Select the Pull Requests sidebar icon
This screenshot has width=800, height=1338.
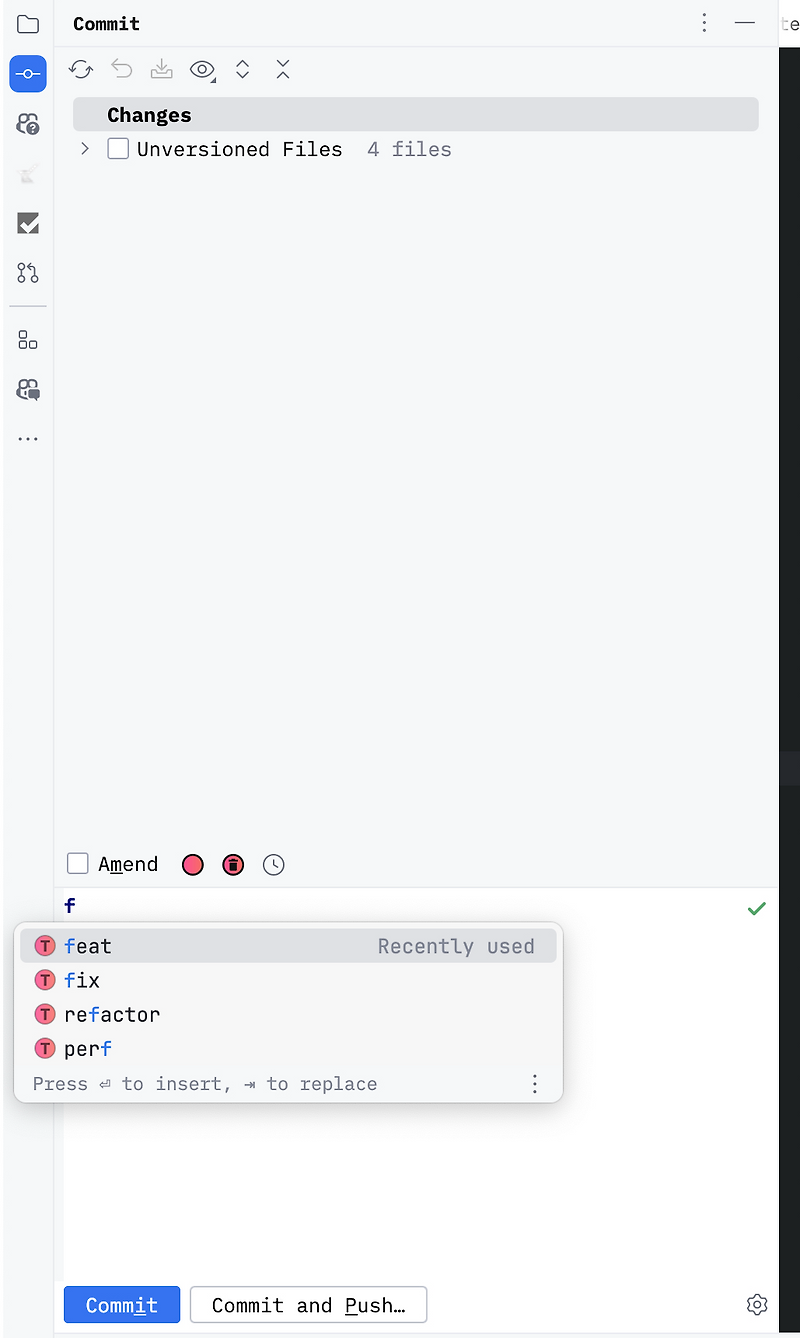click(27, 273)
